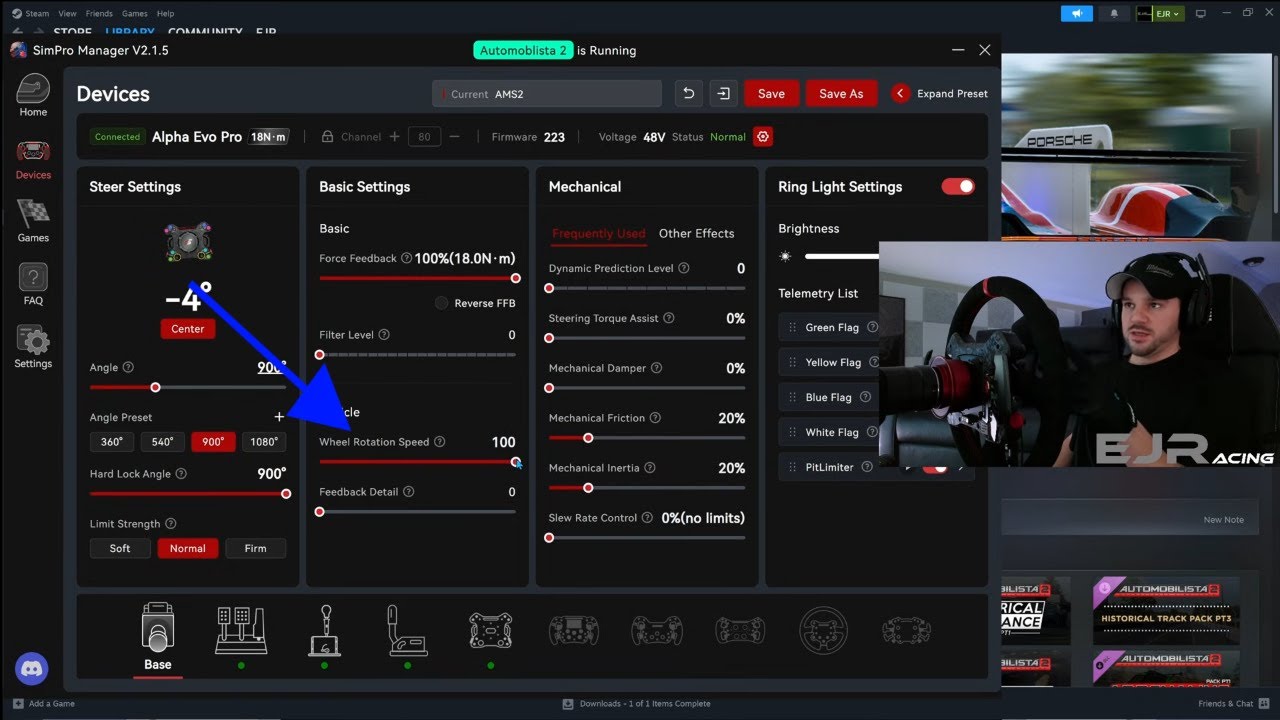Click the red Center button
The height and width of the screenshot is (720, 1280).
187,328
